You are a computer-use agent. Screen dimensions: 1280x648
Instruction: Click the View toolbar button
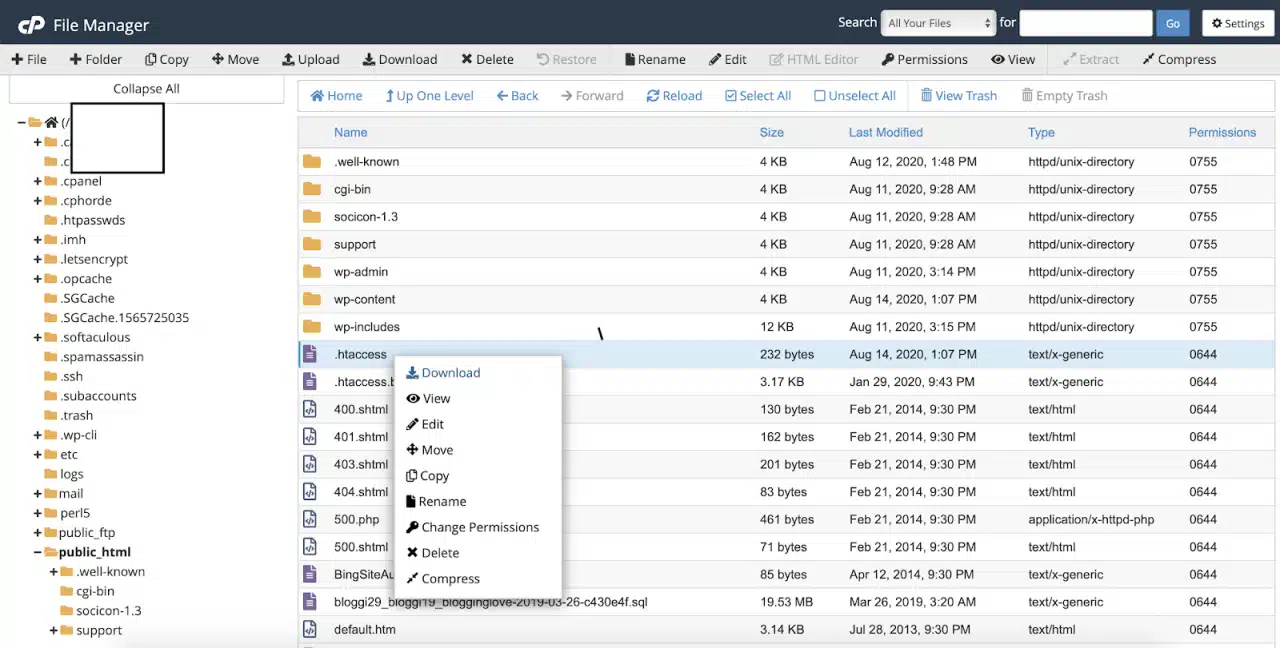pos(1013,59)
